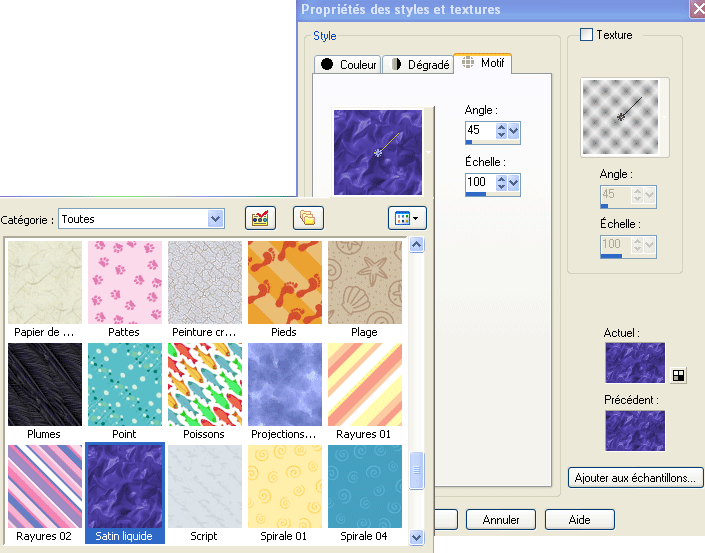Expand the Angle slider dropdown arrow

pyautogui.click(x=514, y=130)
